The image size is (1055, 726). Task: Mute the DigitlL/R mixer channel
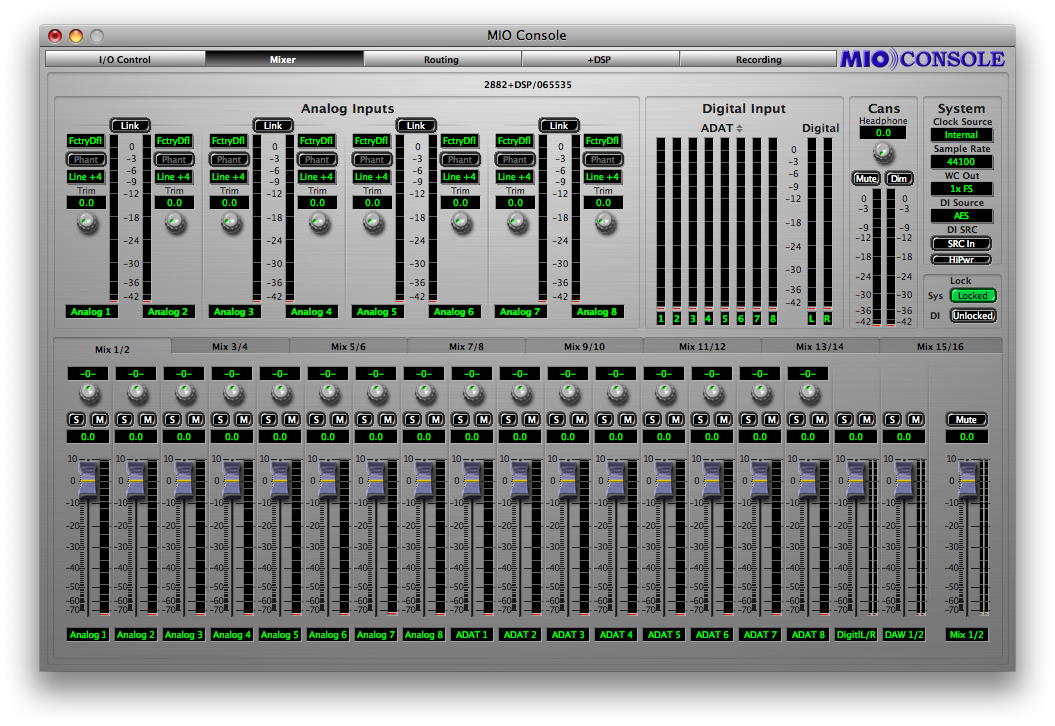[867, 419]
